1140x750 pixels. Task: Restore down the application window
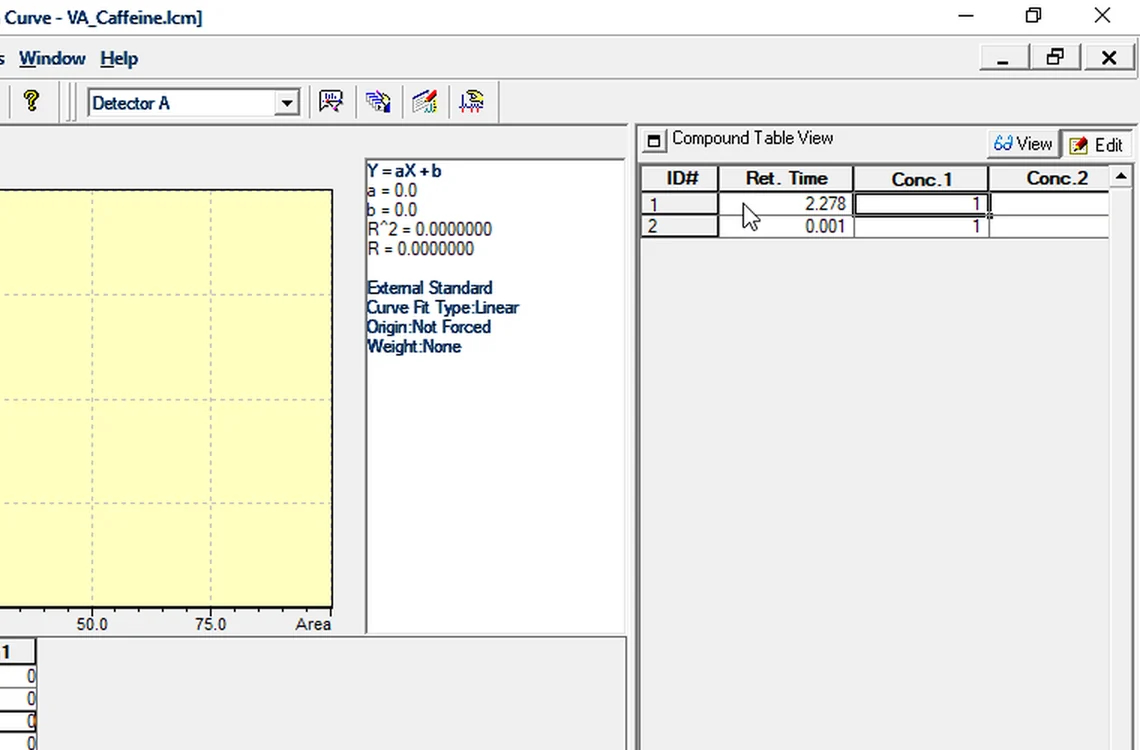point(1033,16)
